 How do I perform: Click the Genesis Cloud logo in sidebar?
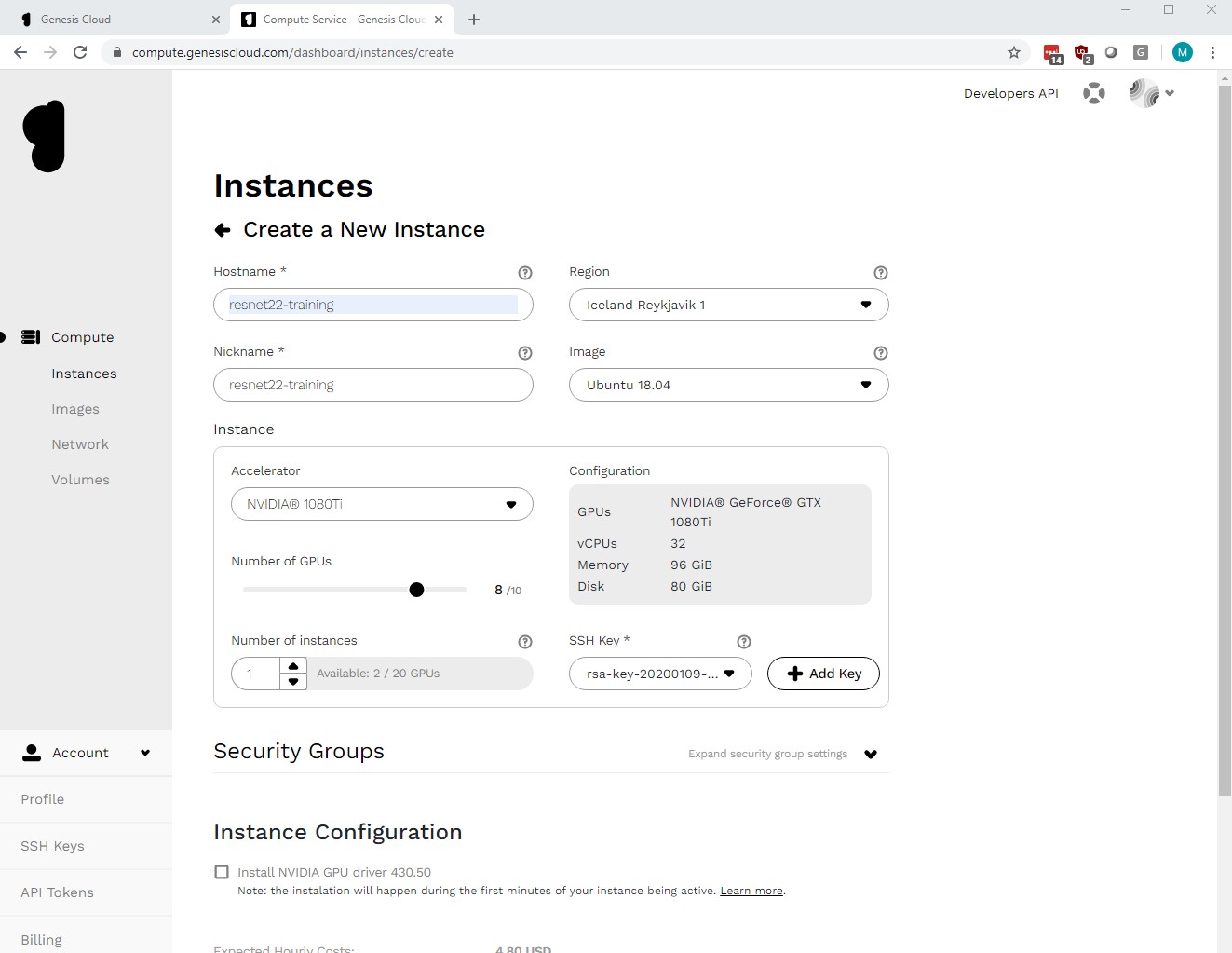pyautogui.click(x=44, y=136)
